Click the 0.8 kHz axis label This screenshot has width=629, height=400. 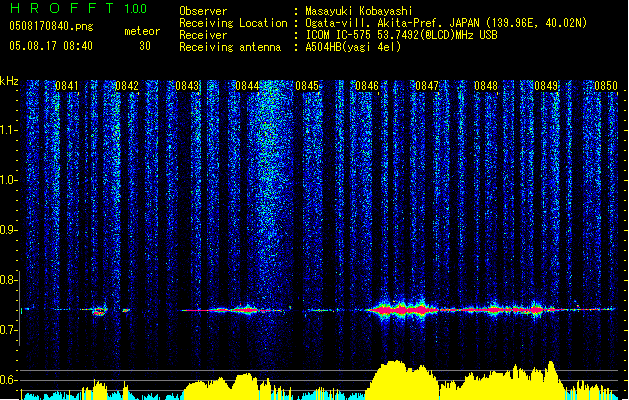(8, 280)
